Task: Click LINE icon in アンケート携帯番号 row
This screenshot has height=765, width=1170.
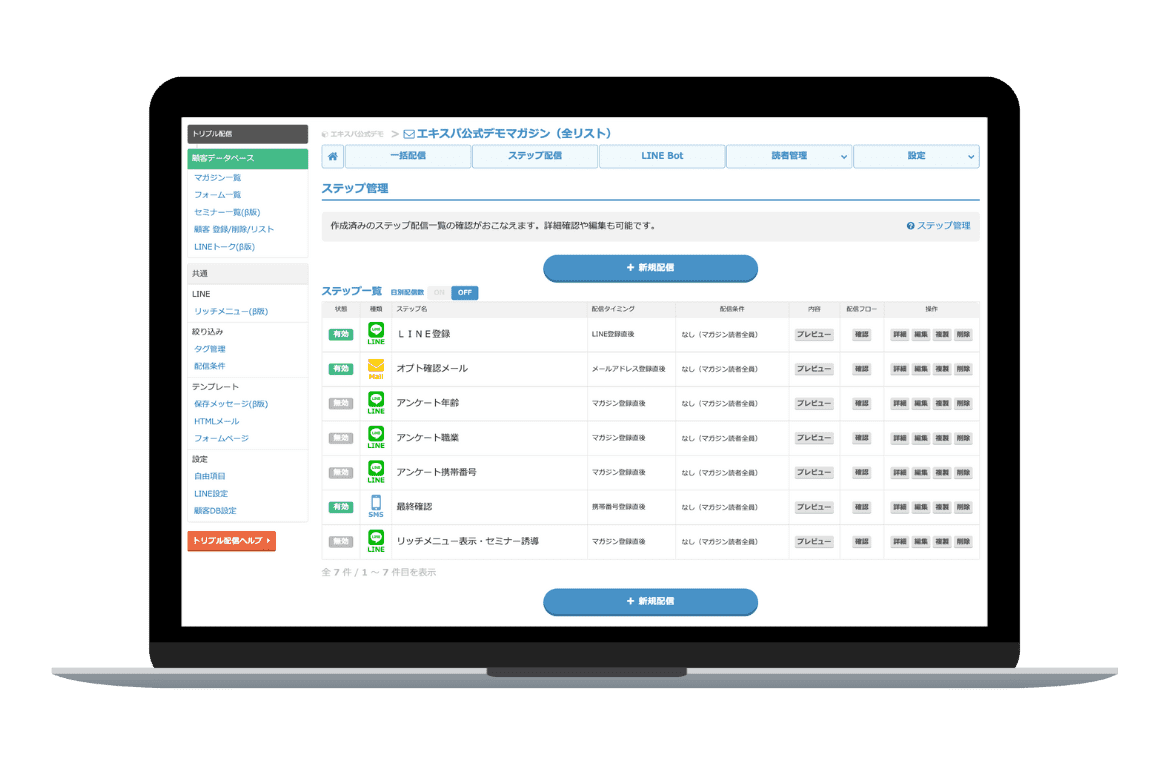Action: (376, 472)
